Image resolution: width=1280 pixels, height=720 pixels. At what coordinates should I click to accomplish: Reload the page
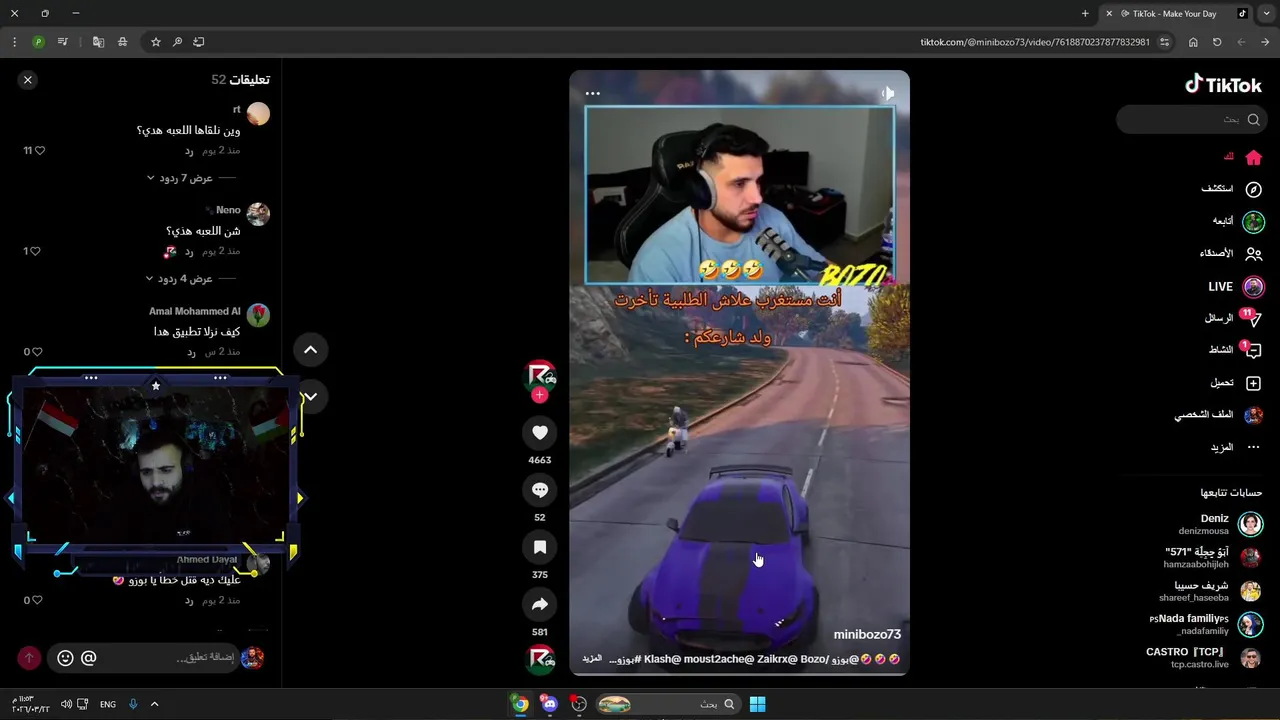1217,42
